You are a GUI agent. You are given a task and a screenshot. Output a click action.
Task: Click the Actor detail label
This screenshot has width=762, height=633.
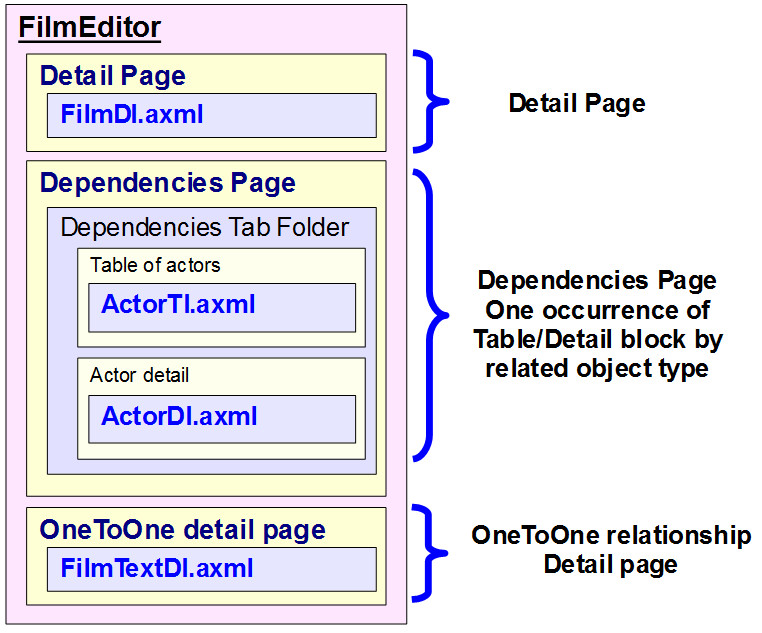point(139,376)
